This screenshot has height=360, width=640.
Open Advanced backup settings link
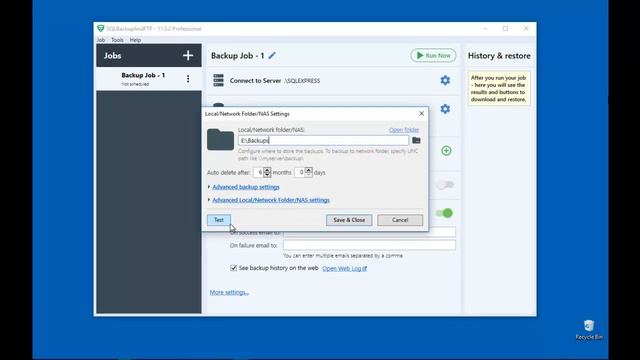click(246, 187)
